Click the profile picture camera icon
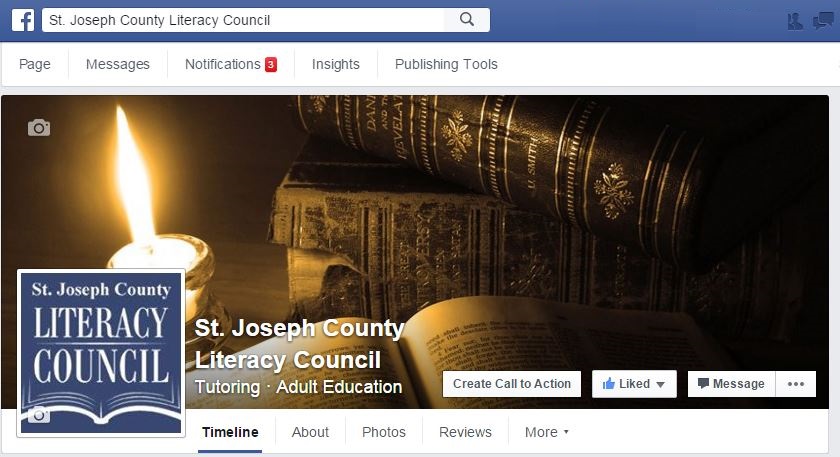 pyautogui.click(x=39, y=415)
